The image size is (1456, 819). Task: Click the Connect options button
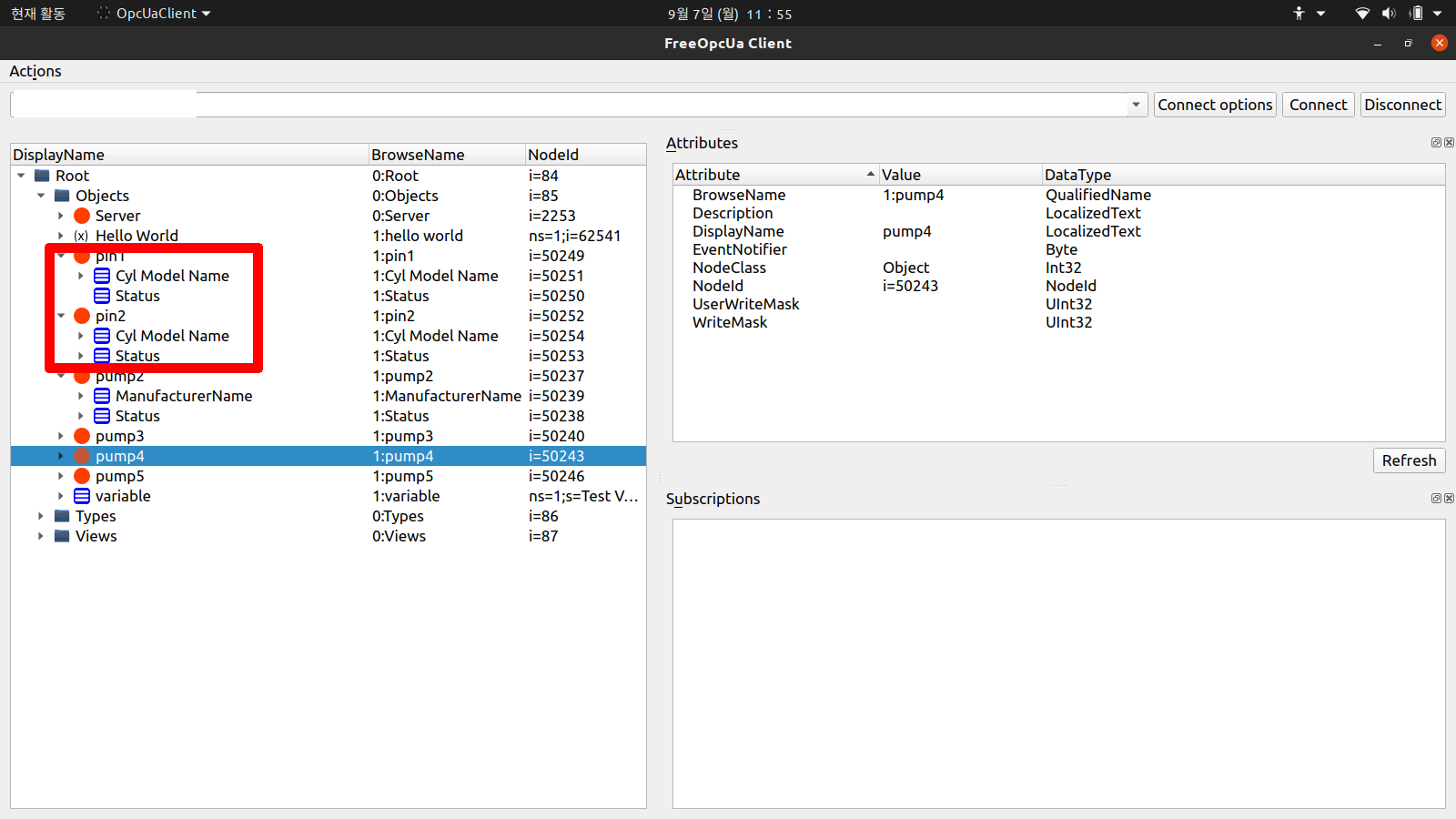point(1215,105)
